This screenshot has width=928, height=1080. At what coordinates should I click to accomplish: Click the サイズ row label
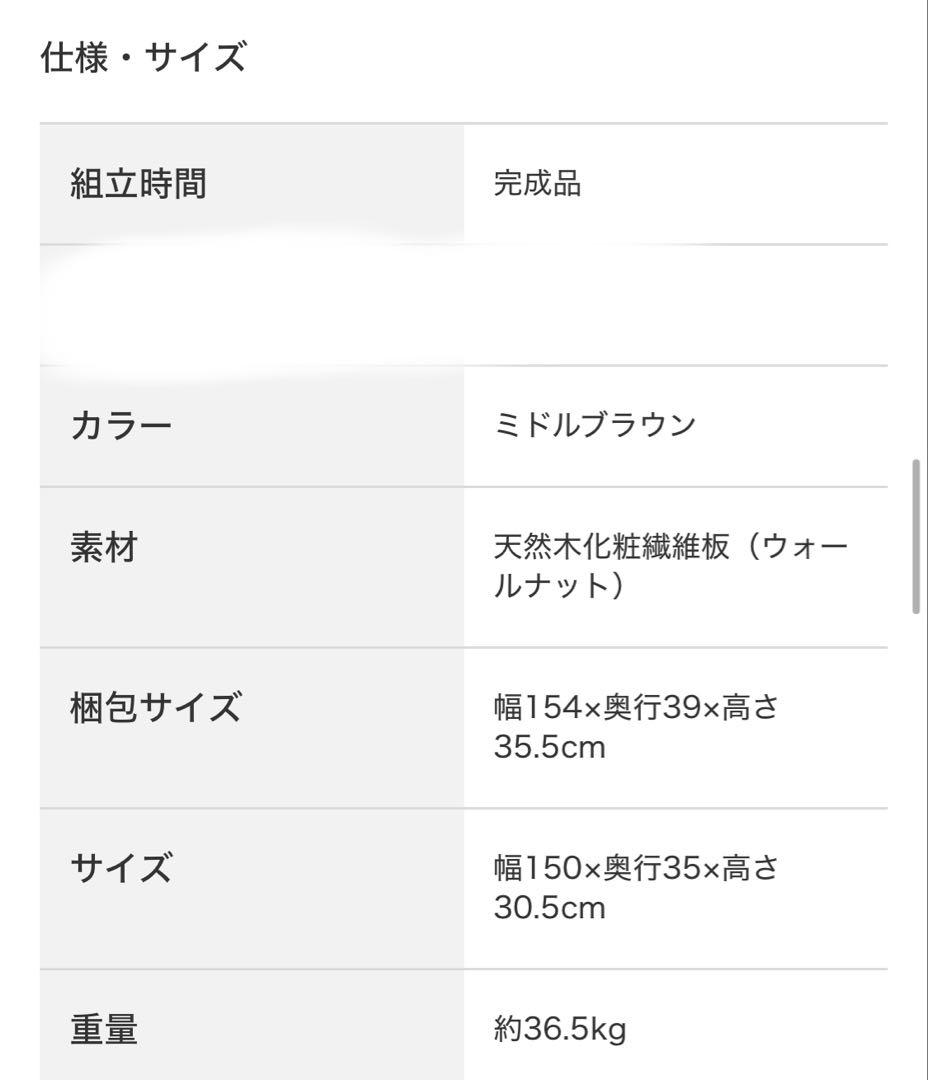click(121, 868)
